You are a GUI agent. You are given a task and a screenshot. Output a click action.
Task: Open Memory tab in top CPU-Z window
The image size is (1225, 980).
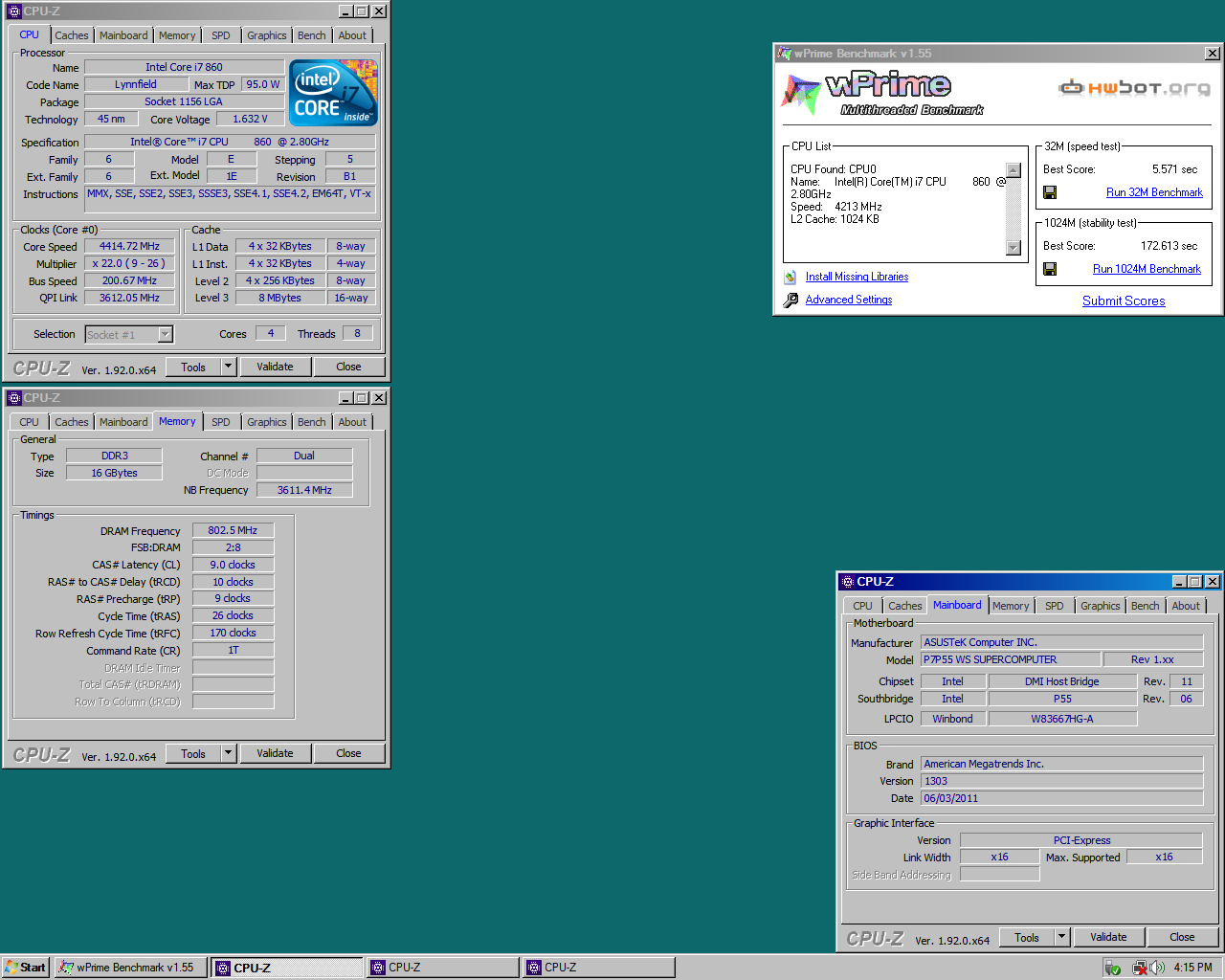coord(177,35)
